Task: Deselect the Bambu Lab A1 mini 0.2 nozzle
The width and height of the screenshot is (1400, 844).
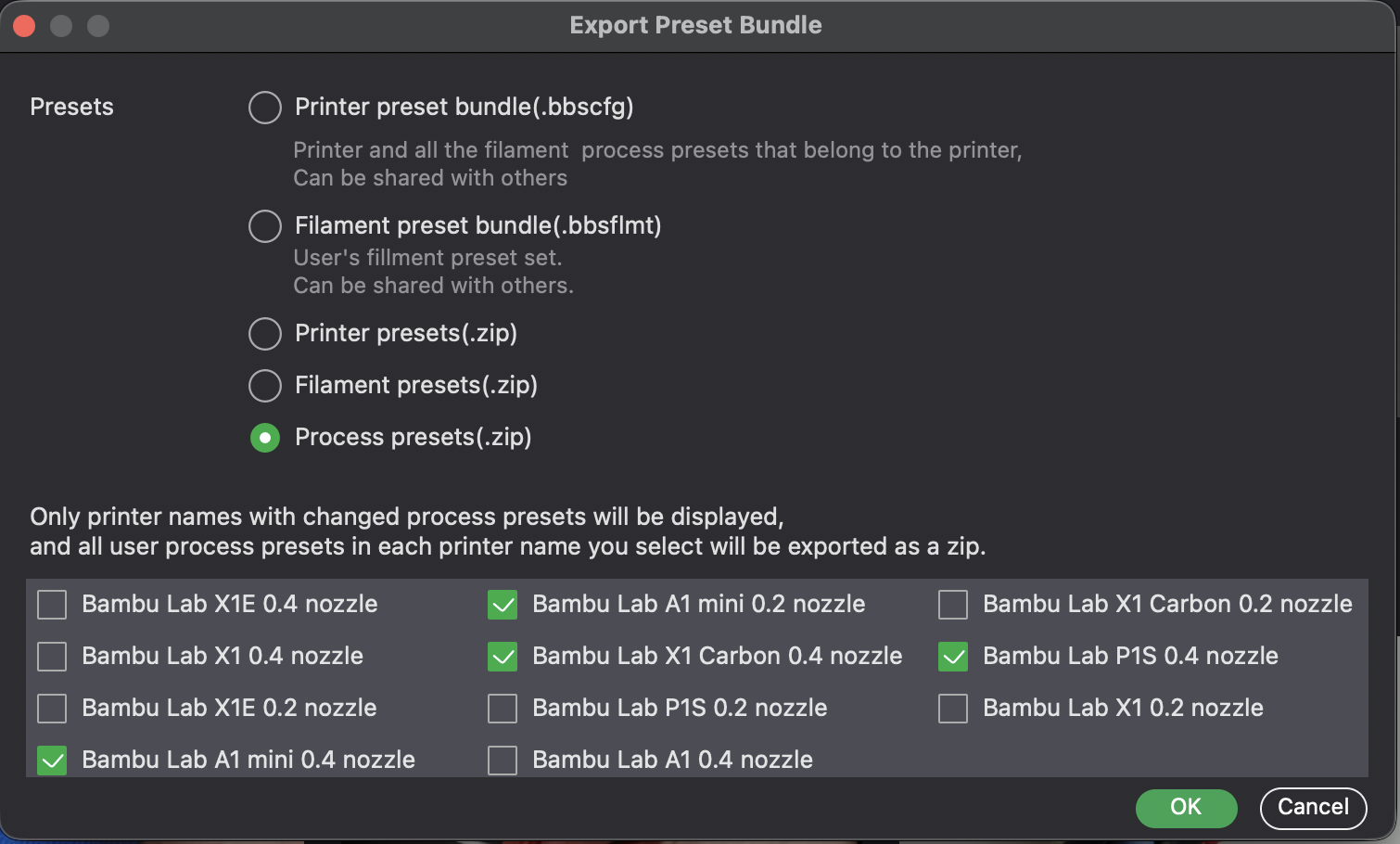Action: [x=502, y=605]
